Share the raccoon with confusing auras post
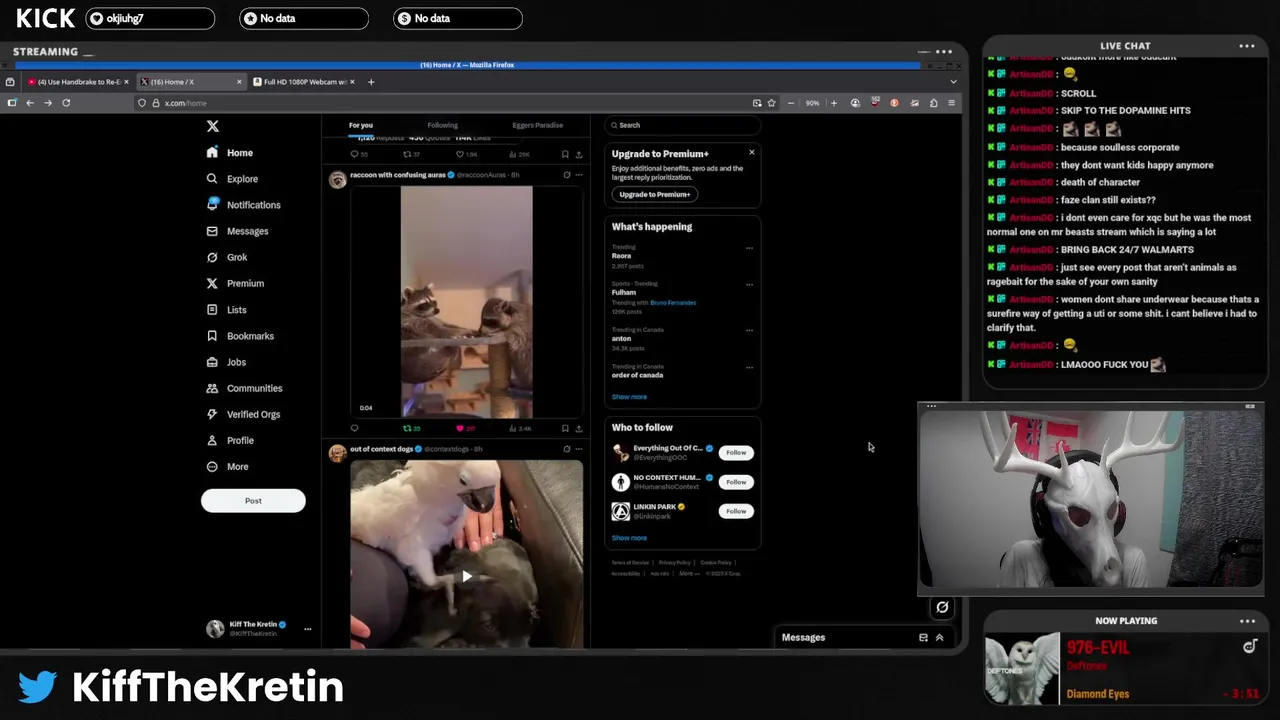1280x720 pixels. 578,428
